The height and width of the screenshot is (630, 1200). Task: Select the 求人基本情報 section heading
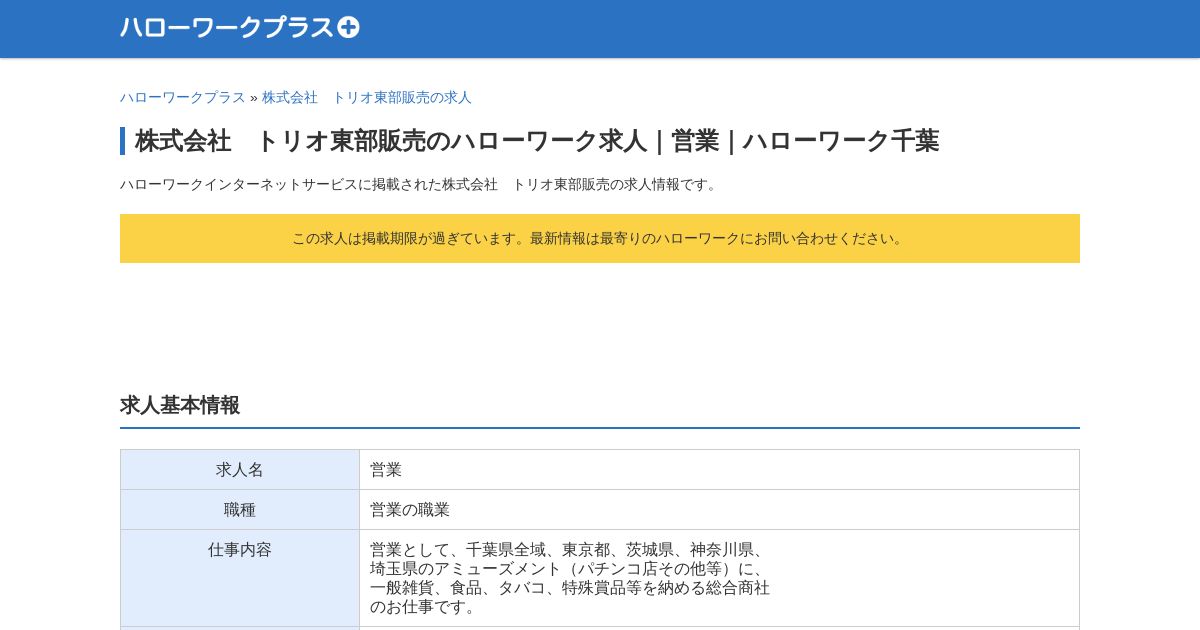tap(180, 405)
